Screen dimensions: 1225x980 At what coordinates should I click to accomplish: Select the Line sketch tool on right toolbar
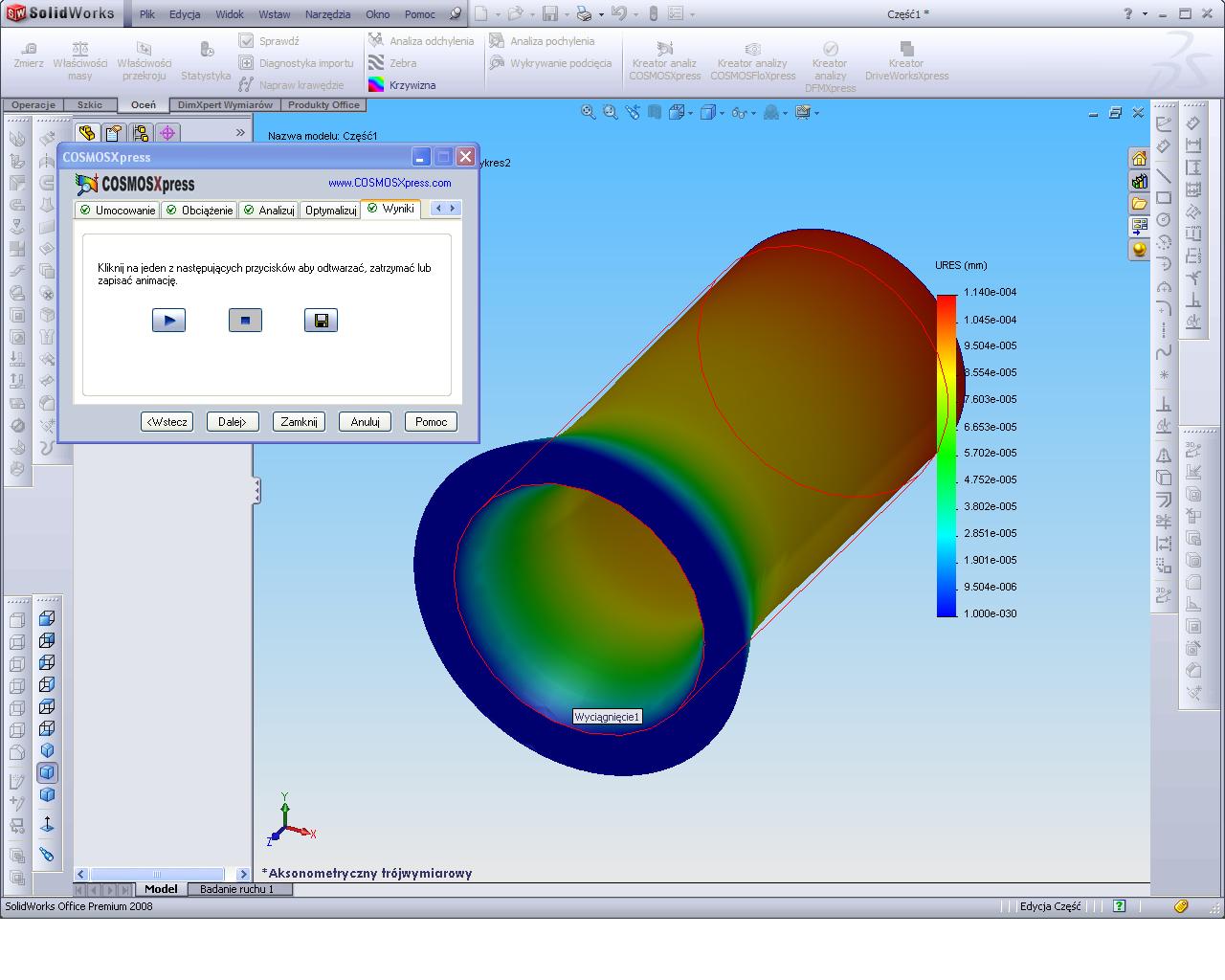point(1164,176)
